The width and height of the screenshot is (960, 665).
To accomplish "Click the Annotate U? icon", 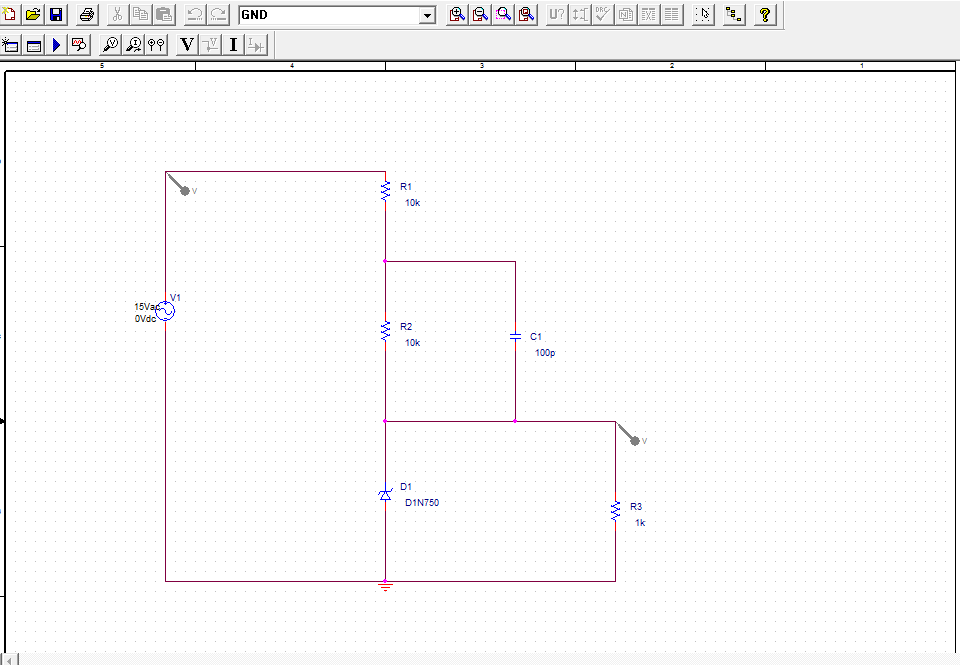I will click(x=557, y=15).
